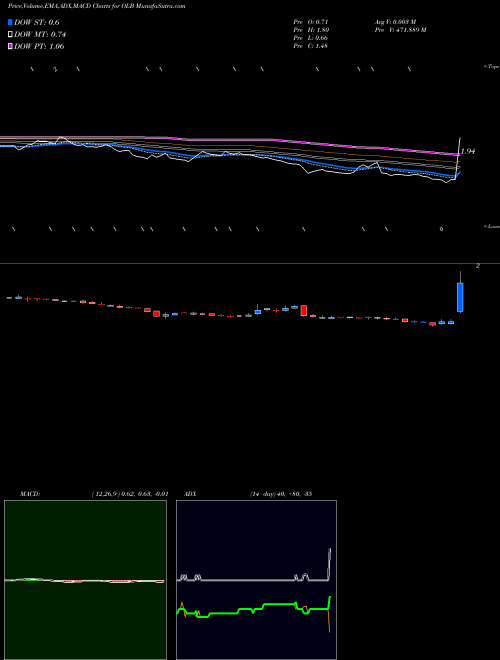Click the ADX (14 day) values text

click(x=280, y=494)
